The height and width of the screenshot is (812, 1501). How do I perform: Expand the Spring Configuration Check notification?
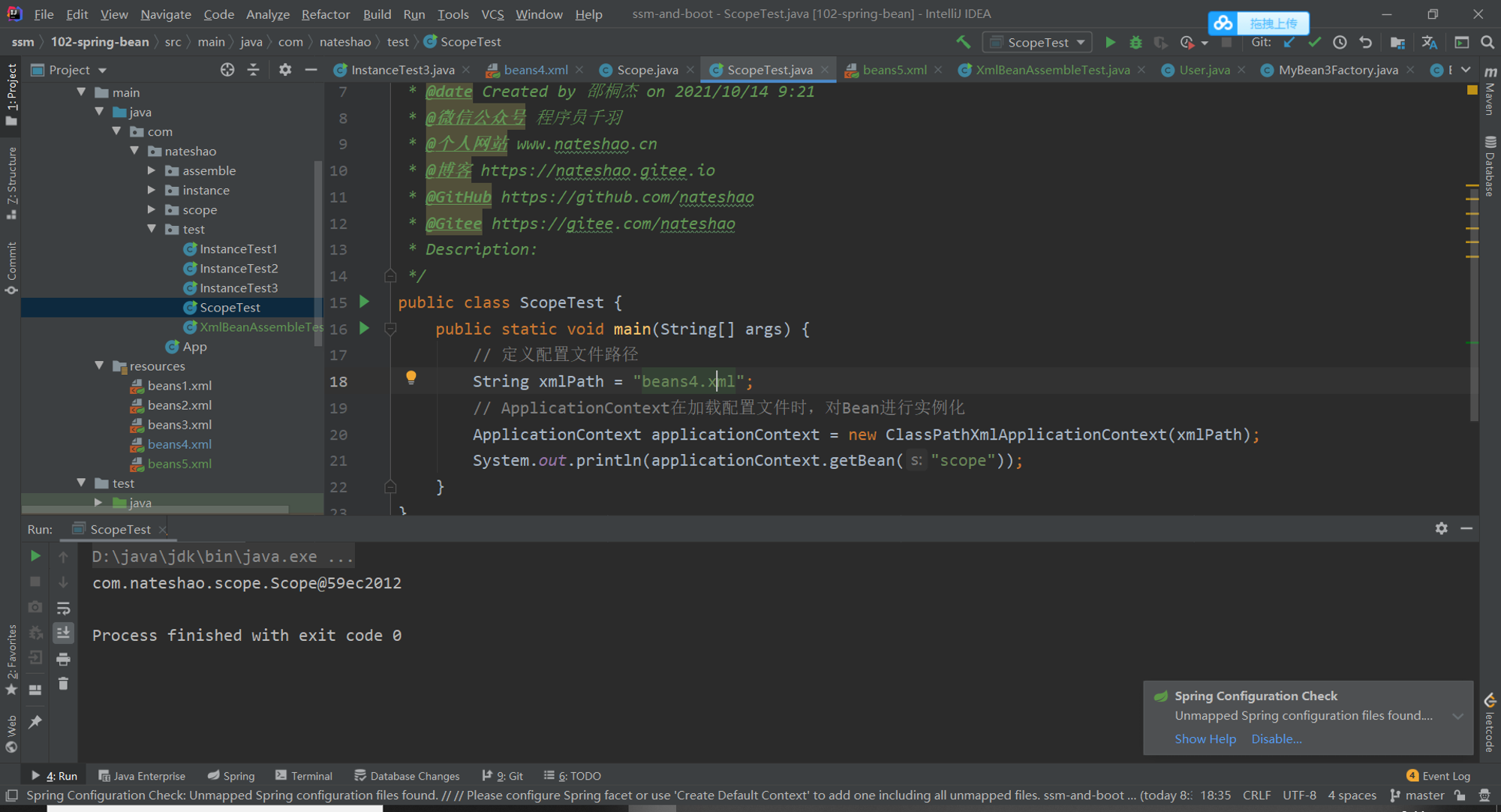pos(1457,716)
